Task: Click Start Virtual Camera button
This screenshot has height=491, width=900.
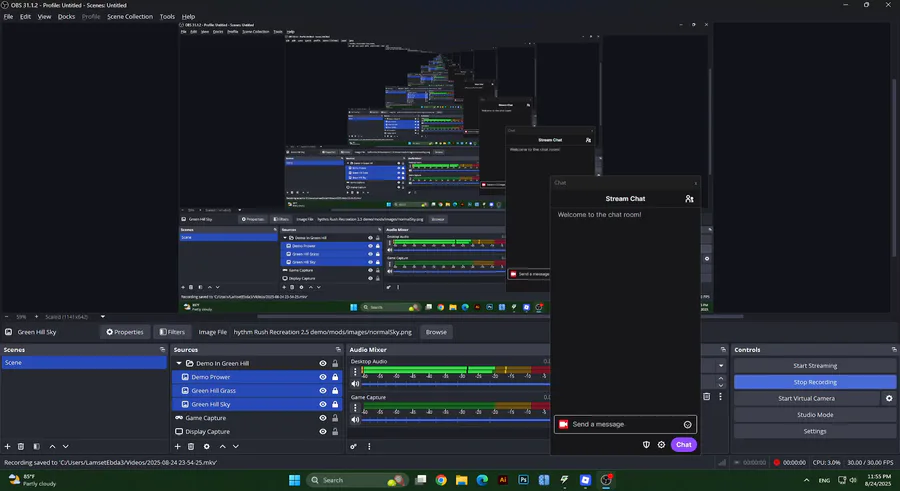Action: click(806, 399)
